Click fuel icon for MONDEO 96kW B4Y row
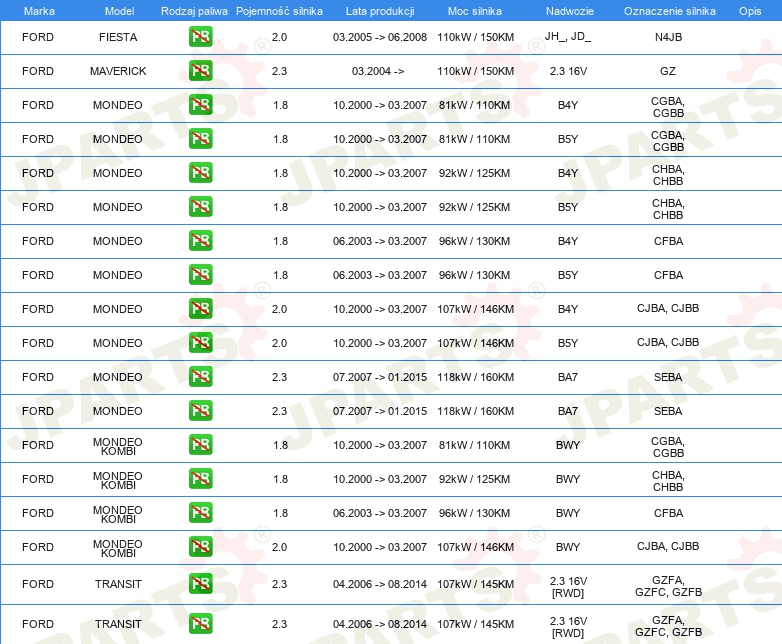 tap(200, 241)
